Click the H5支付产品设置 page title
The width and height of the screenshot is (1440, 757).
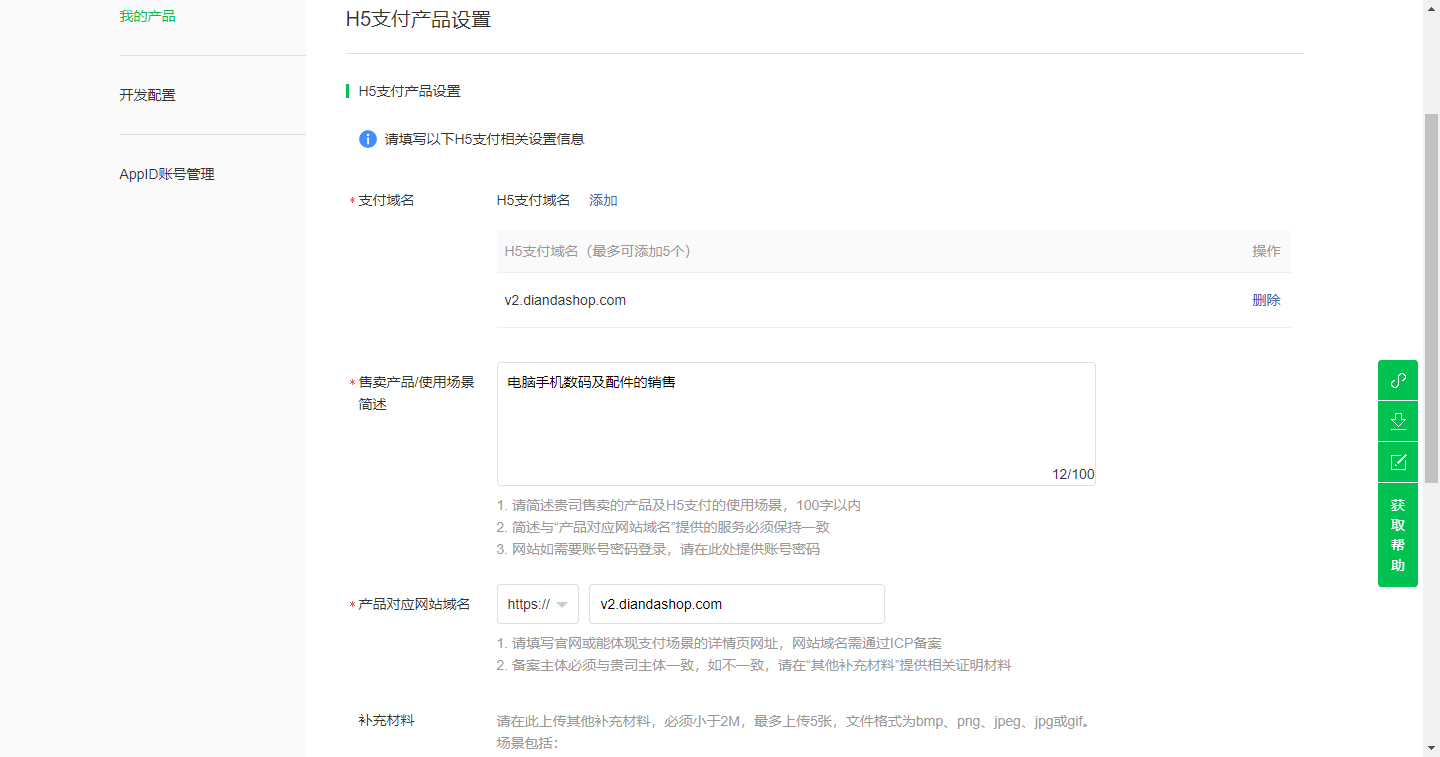click(x=418, y=19)
